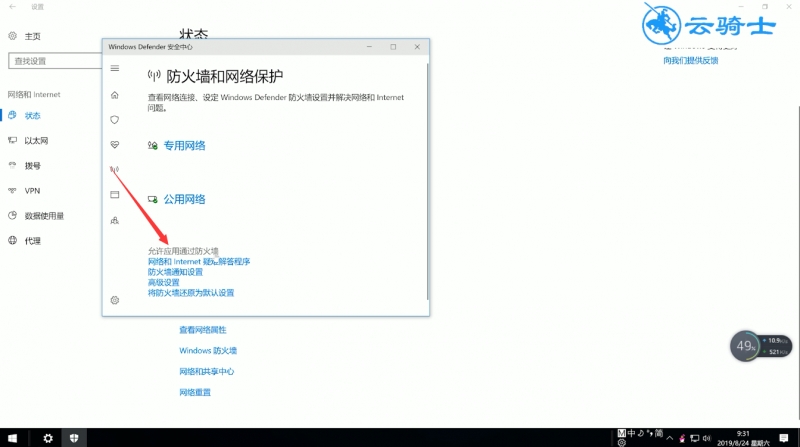Open 查看网络属性 link in Settings
800x447 pixels.
203,330
